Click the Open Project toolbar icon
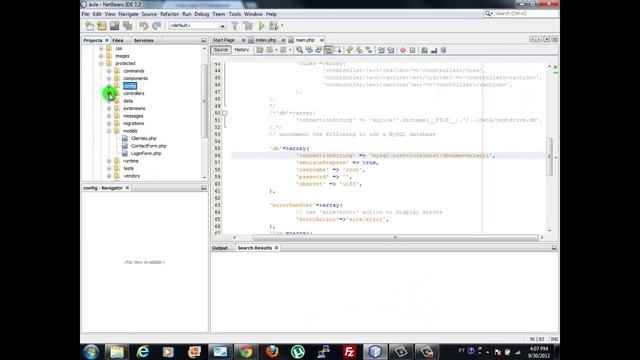This screenshot has height=360, width=640. click(114, 26)
